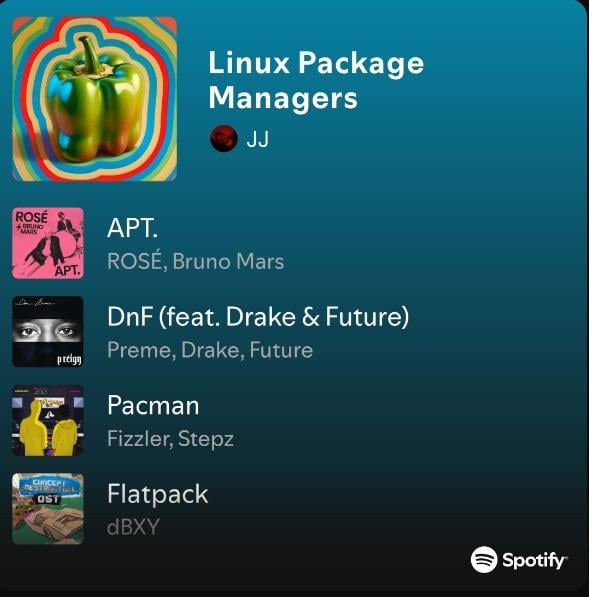Click JJ's round profile avatar
Screen dimensions: 589x597
click(x=224, y=138)
